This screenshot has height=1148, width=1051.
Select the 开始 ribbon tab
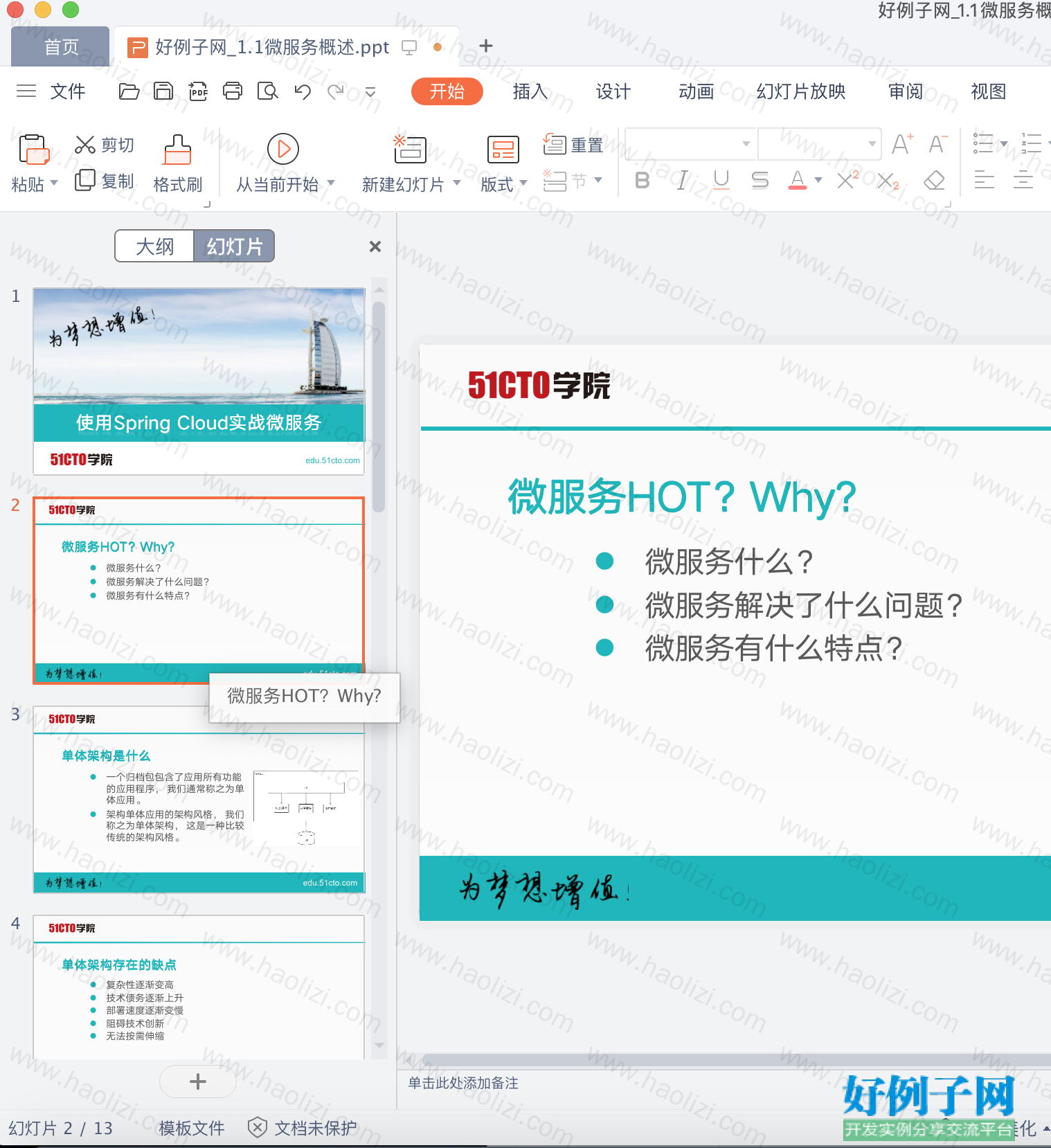(x=447, y=91)
